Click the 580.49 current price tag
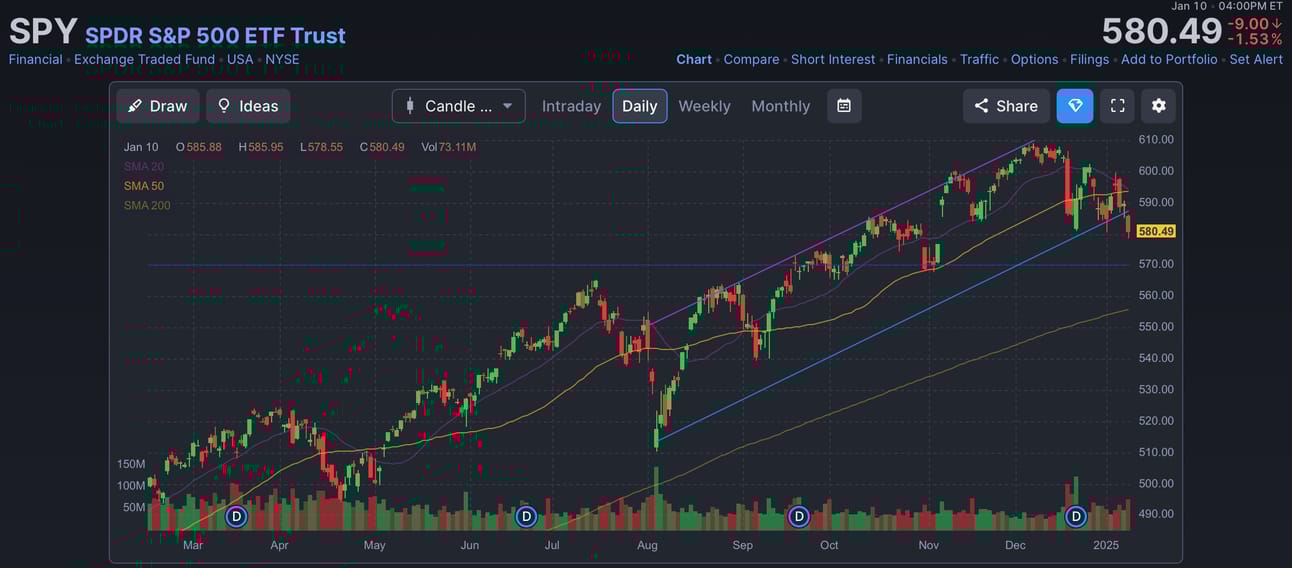The height and width of the screenshot is (568, 1292). click(1156, 231)
